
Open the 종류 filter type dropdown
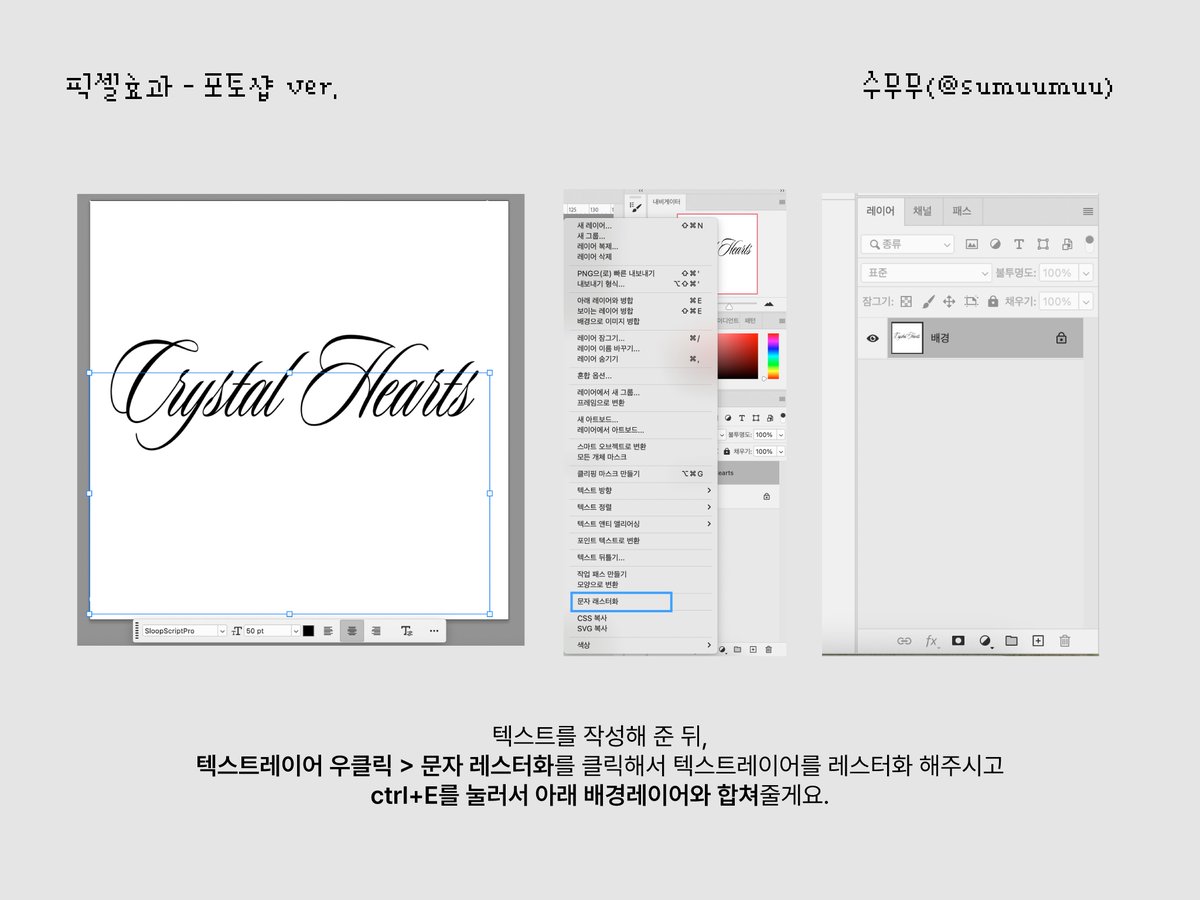908,244
